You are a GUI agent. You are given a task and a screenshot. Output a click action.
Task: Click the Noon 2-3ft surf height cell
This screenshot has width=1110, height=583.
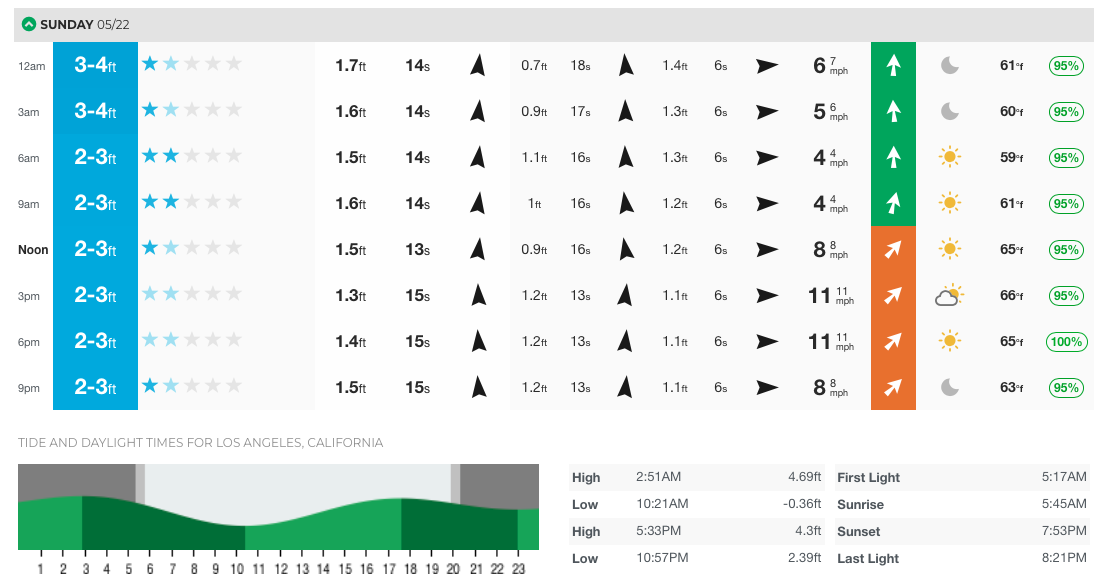pyautogui.click(x=95, y=249)
